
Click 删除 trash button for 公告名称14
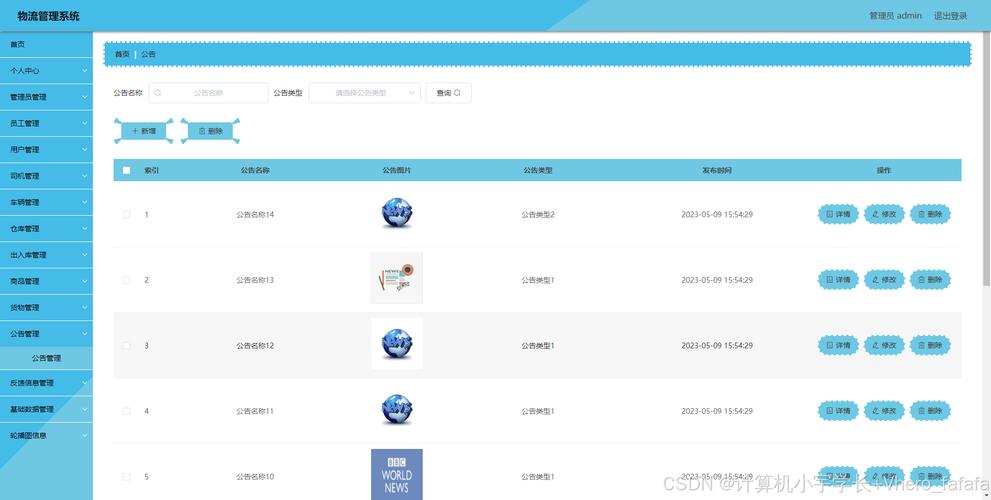click(x=930, y=214)
